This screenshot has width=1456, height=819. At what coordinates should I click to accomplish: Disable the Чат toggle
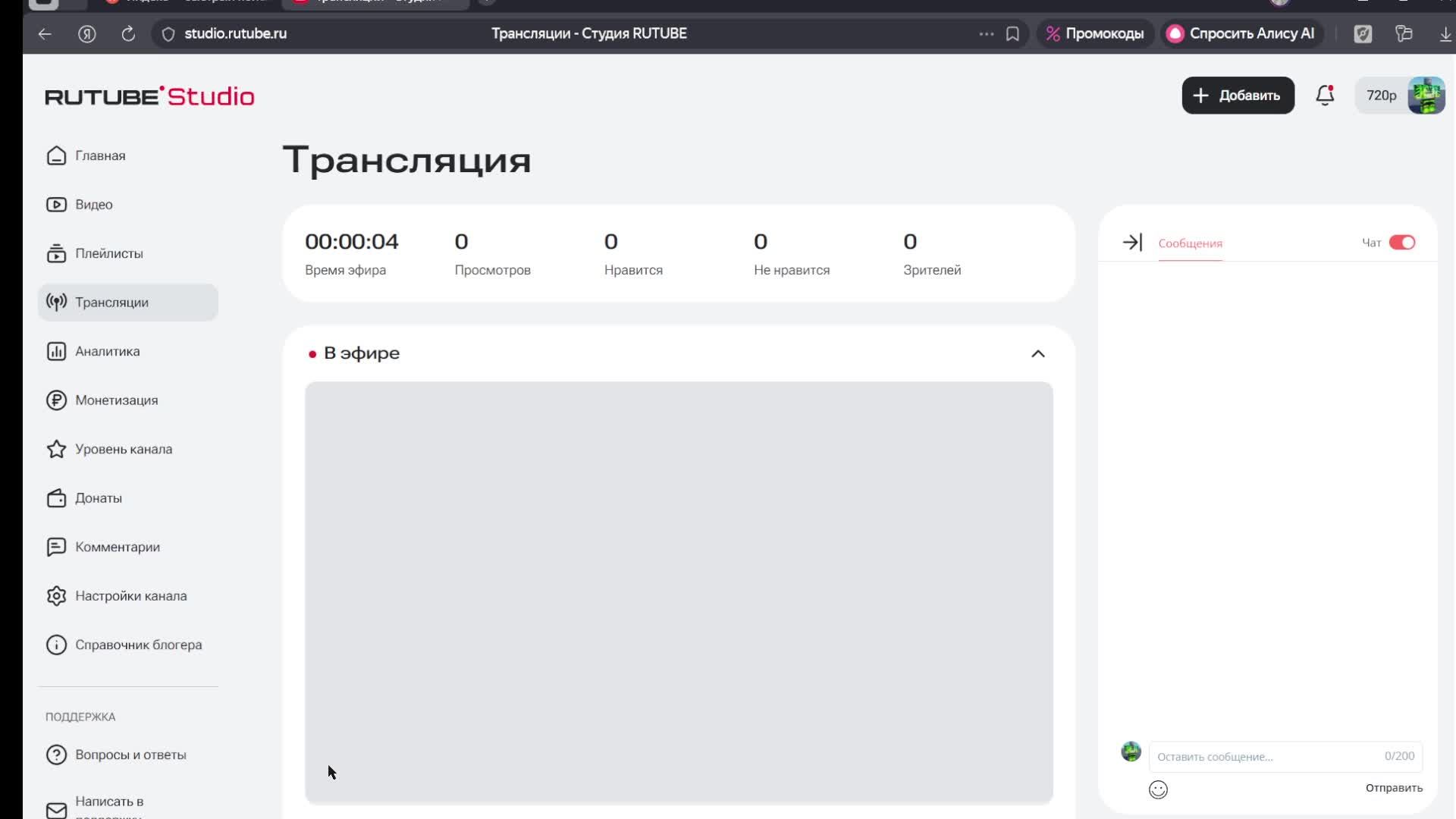pos(1401,242)
